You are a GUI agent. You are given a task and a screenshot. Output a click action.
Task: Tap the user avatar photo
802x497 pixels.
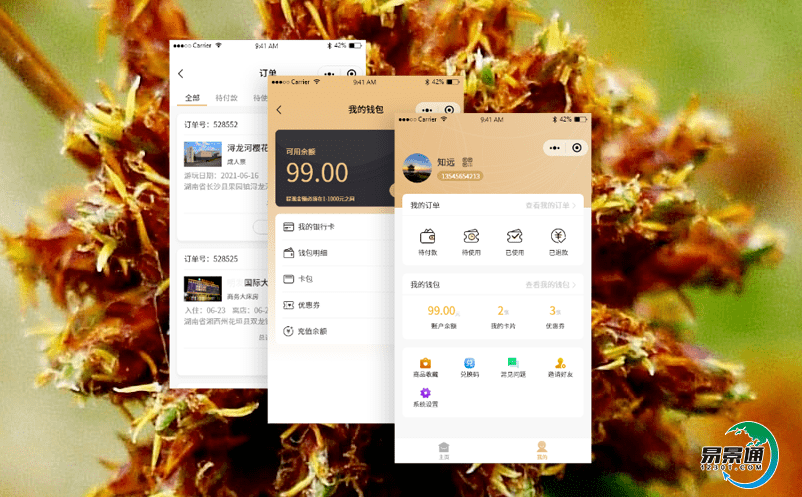pyautogui.click(x=417, y=168)
